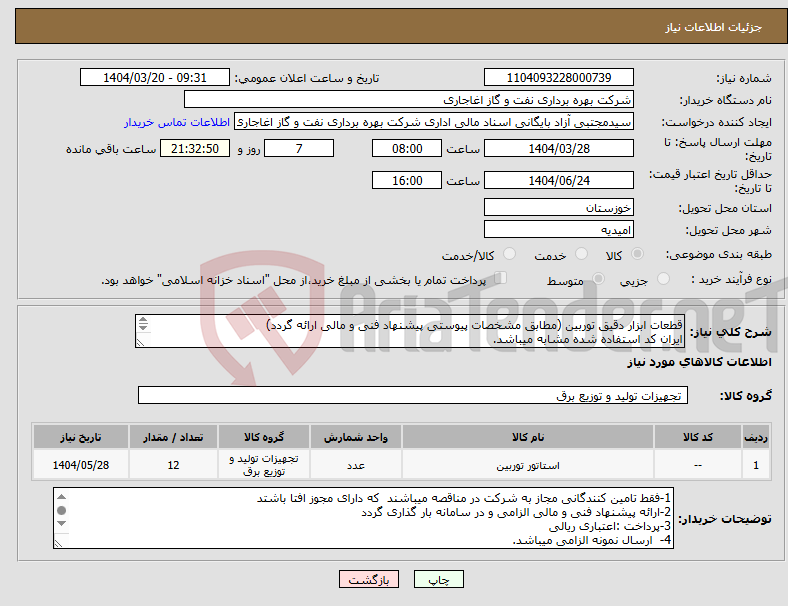The image size is (788, 606).
Task: Select the جزیی purchase type radio
Action: click(x=663, y=278)
